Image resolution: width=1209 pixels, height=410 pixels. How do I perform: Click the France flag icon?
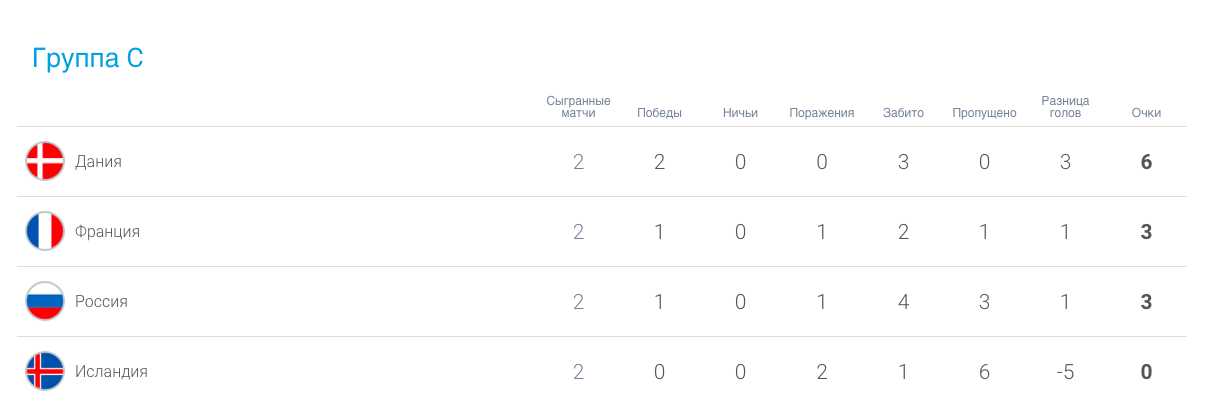pos(45,231)
